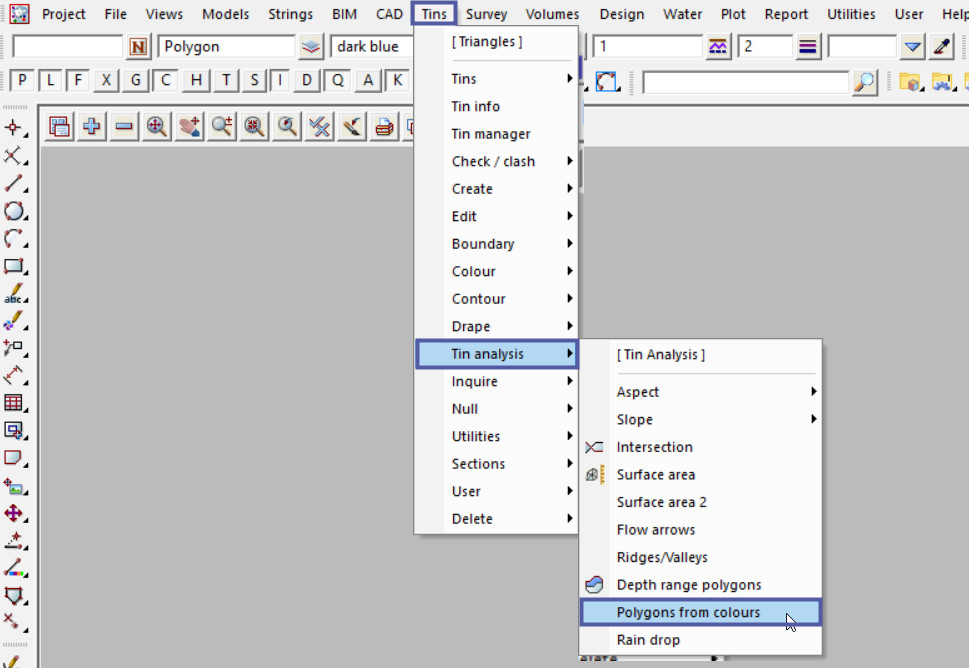Image resolution: width=969 pixels, height=668 pixels.
Task: Click the print icon in view toolbar
Action: tap(383, 126)
